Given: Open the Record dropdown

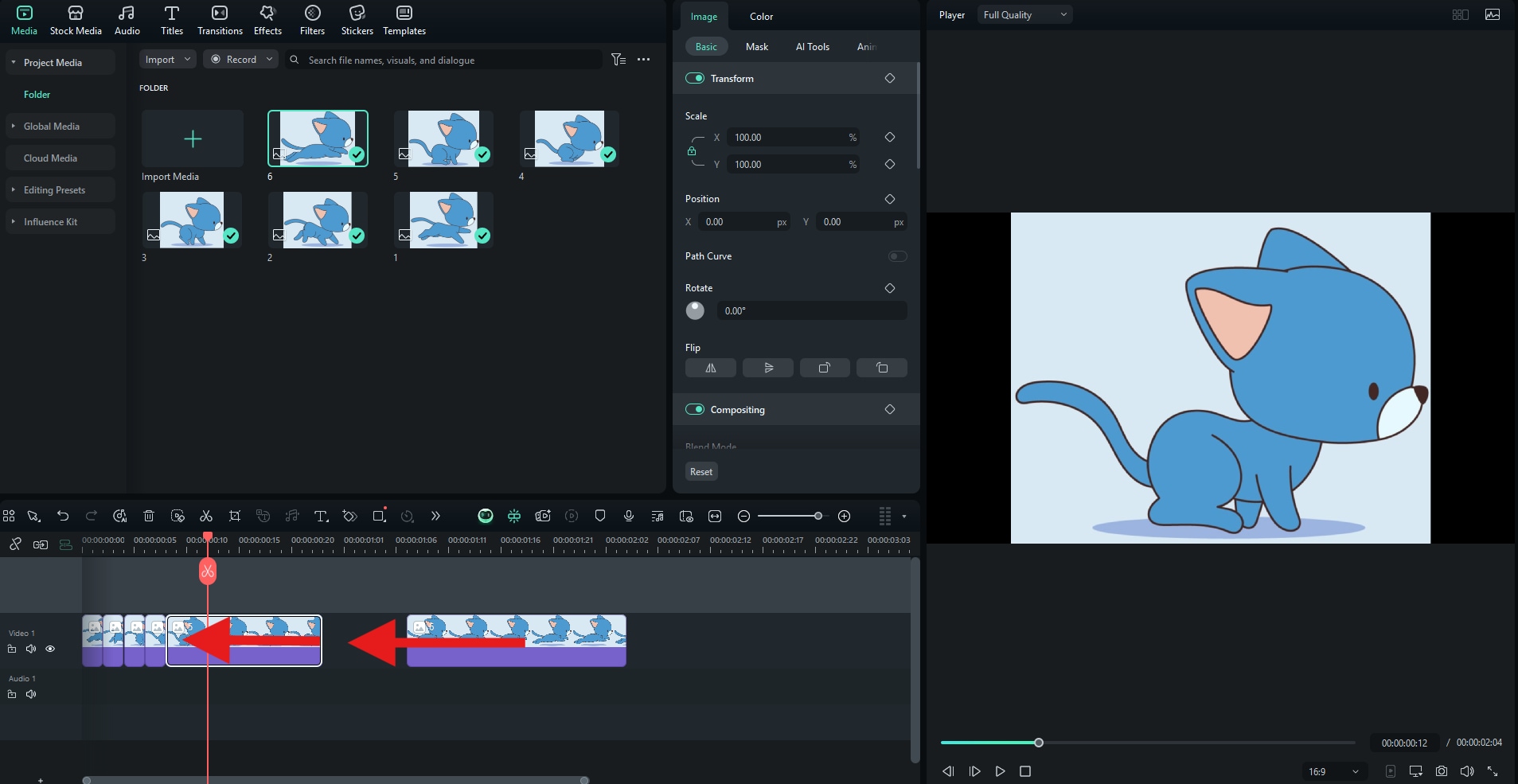Looking at the screenshot, I should pos(240,60).
